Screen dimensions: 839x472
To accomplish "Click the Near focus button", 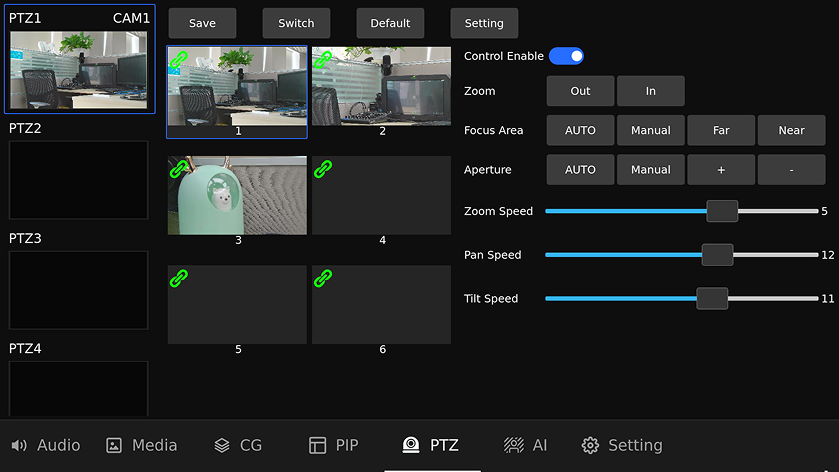I will pos(791,130).
